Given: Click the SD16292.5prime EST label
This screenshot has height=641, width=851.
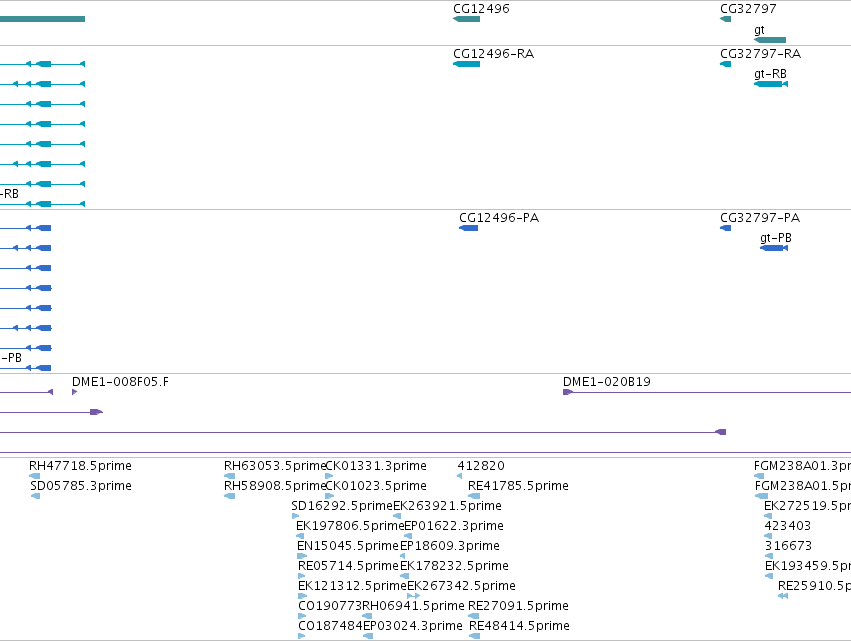Looking at the screenshot, I should tap(342, 506).
